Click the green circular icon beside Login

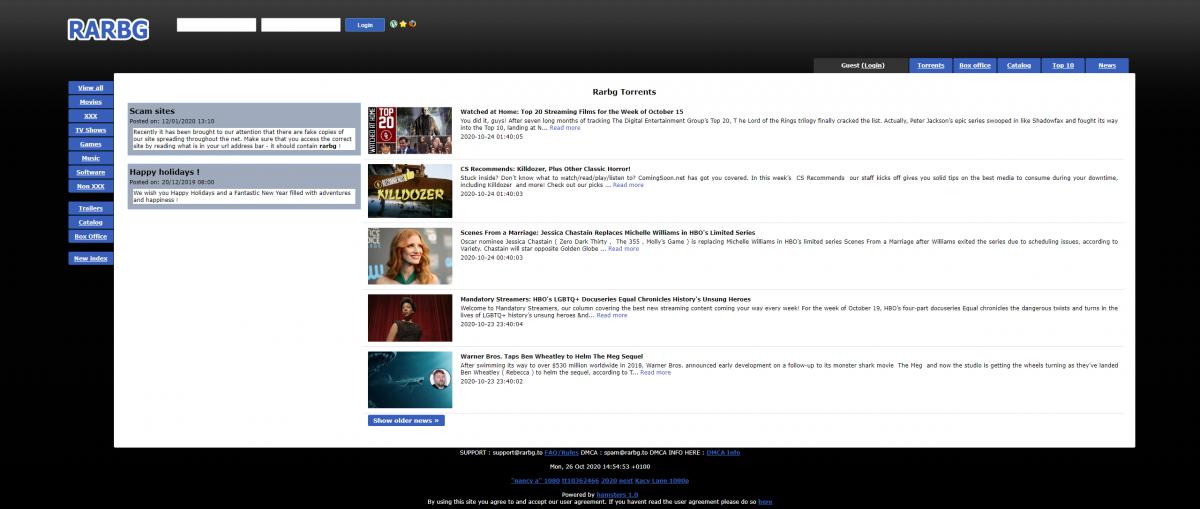[x=394, y=24]
